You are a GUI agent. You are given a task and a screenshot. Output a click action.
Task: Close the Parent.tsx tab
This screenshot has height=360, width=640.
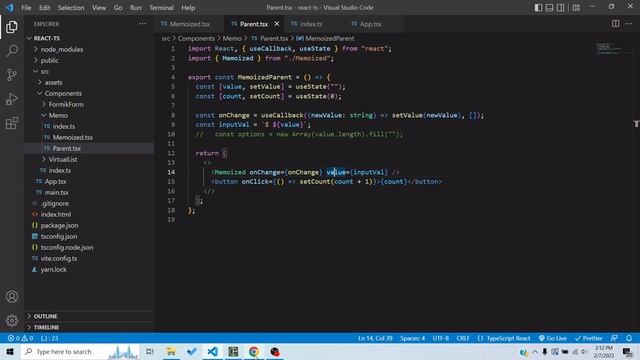coord(277,24)
